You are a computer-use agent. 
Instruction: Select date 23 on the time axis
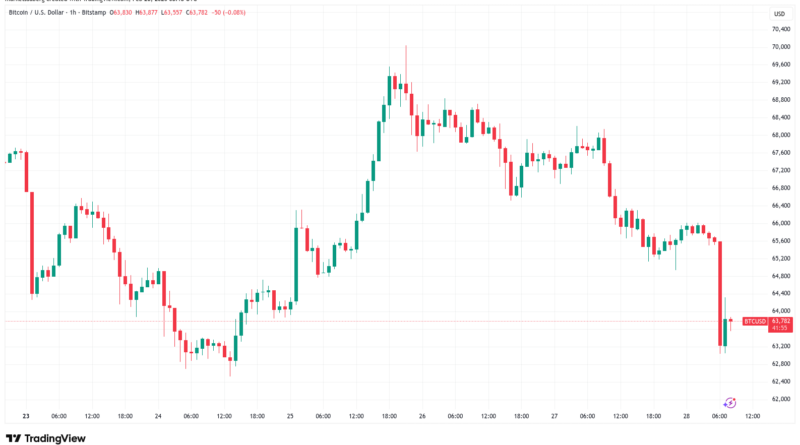(25, 416)
